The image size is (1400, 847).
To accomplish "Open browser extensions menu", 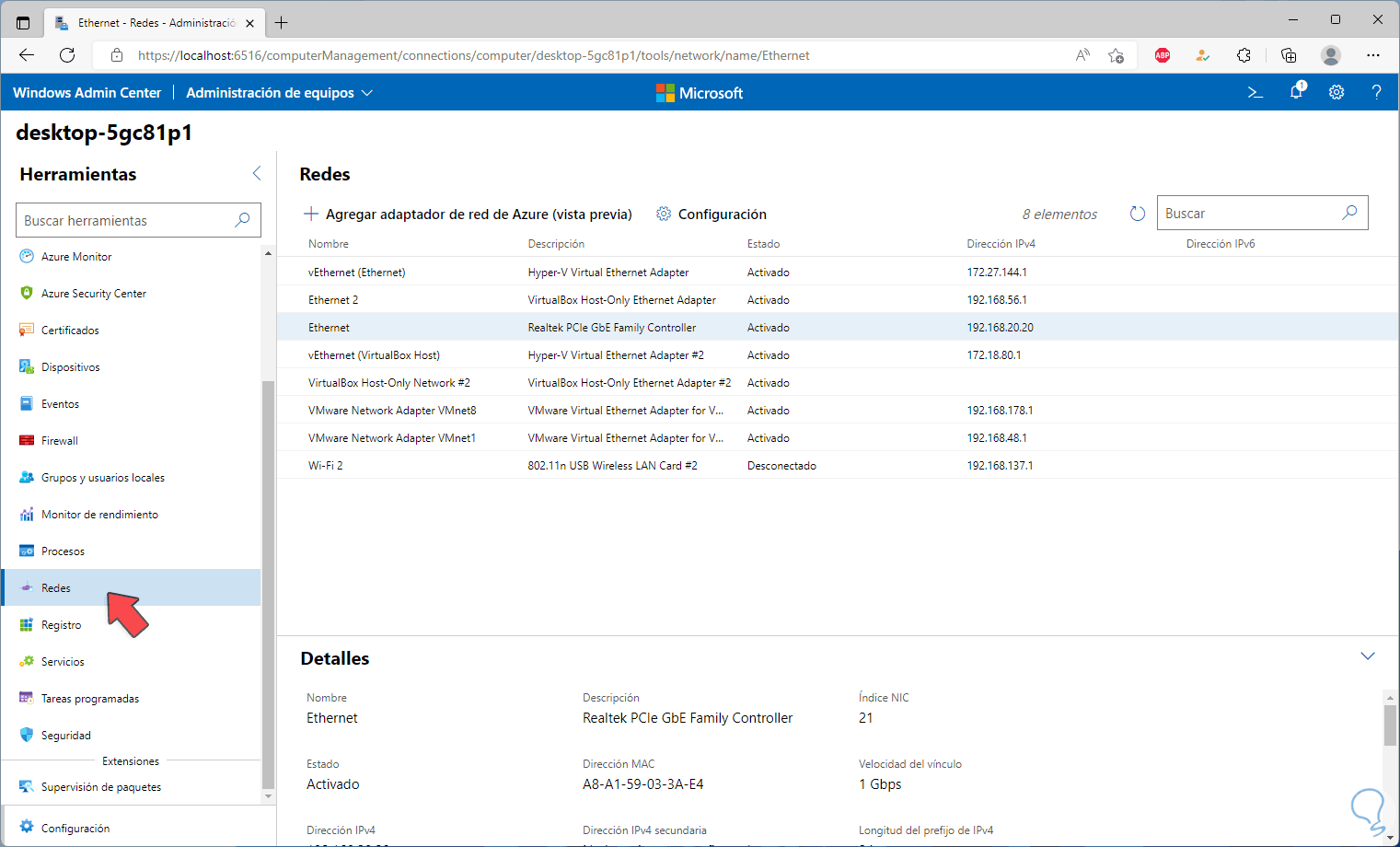I will pos(1244,55).
